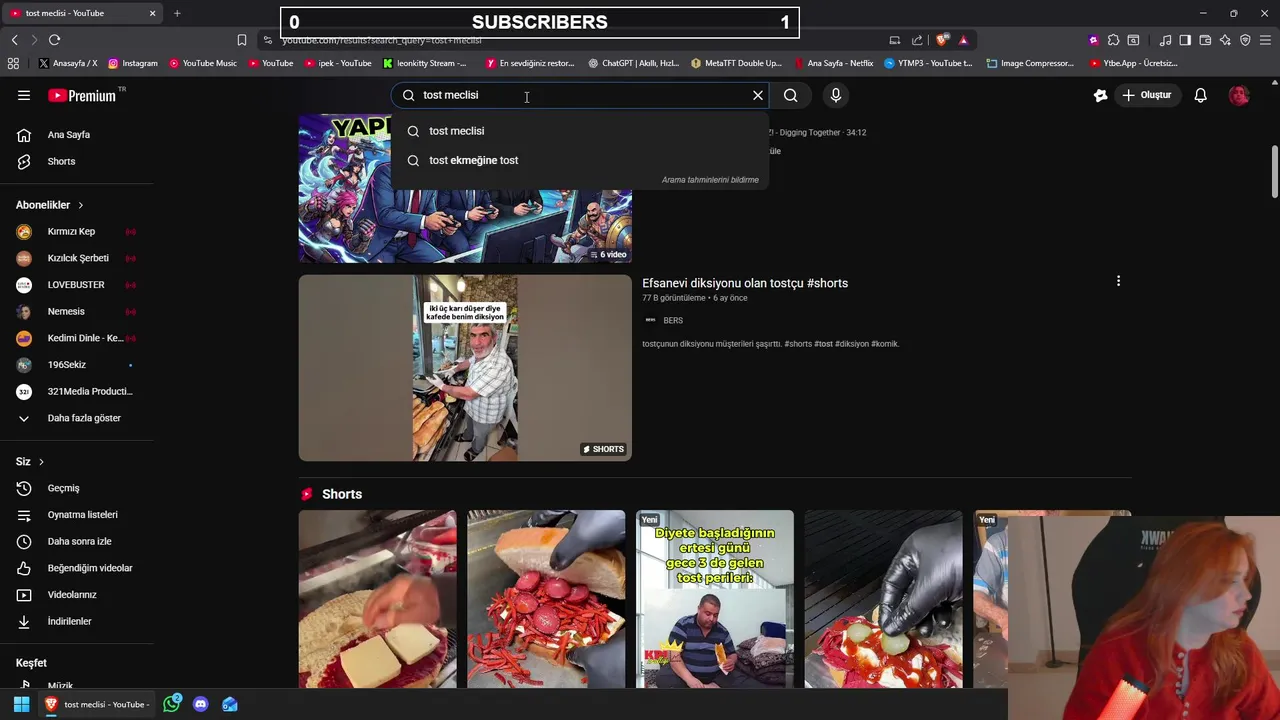Start voice search with the microphone icon
1280x720 pixels.
tap(836, 95)
